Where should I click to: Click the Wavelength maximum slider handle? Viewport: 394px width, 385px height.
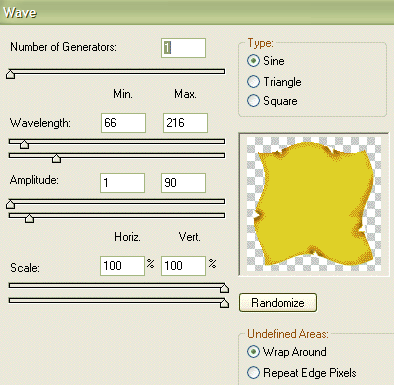click(x=56, y=158)
